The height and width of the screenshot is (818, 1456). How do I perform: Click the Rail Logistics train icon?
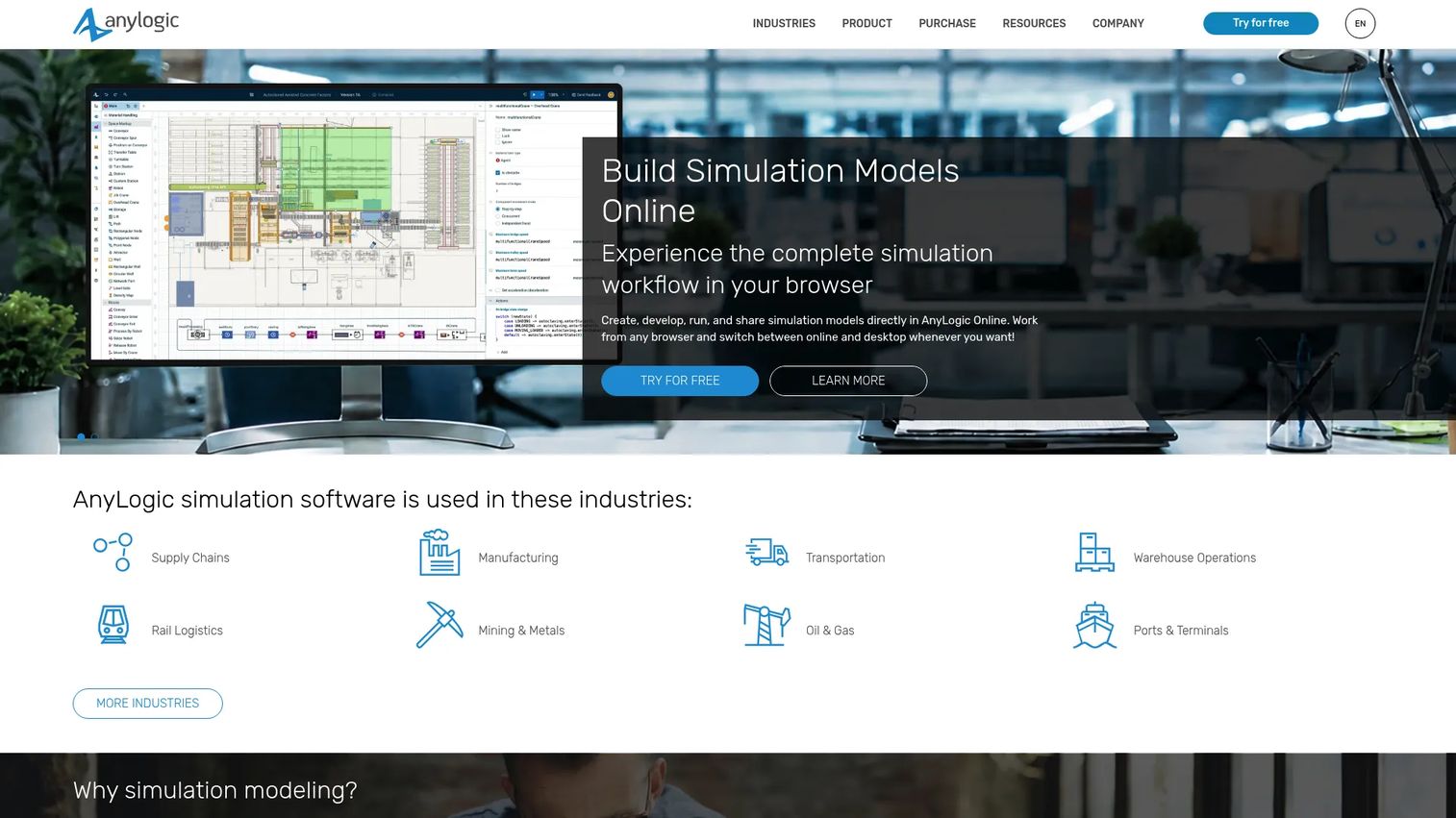(113, 625)
